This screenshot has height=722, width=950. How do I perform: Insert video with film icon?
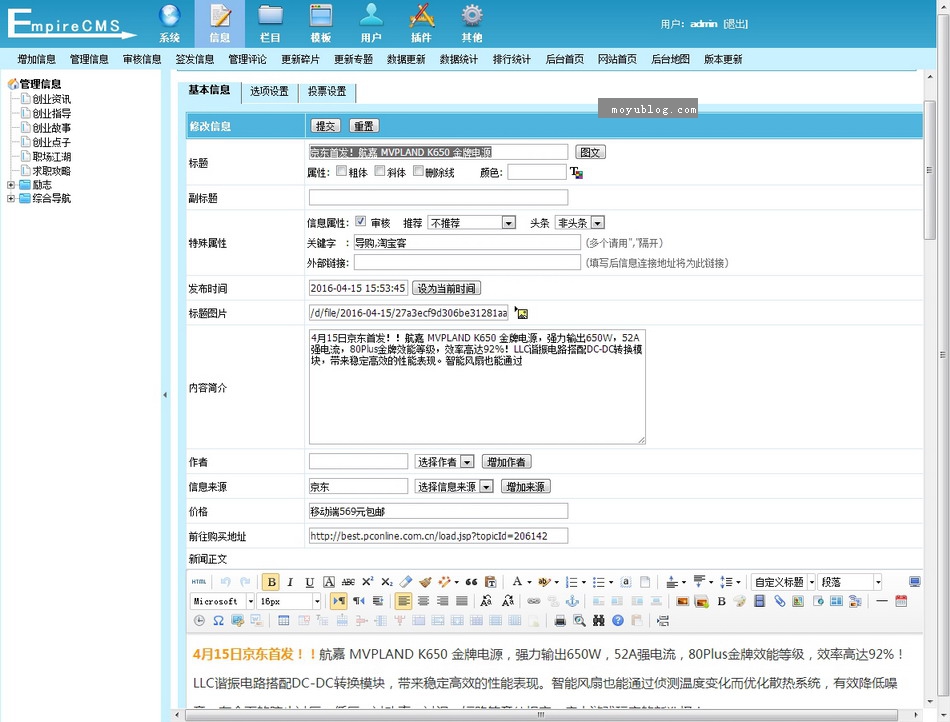[x=760, y=601]
